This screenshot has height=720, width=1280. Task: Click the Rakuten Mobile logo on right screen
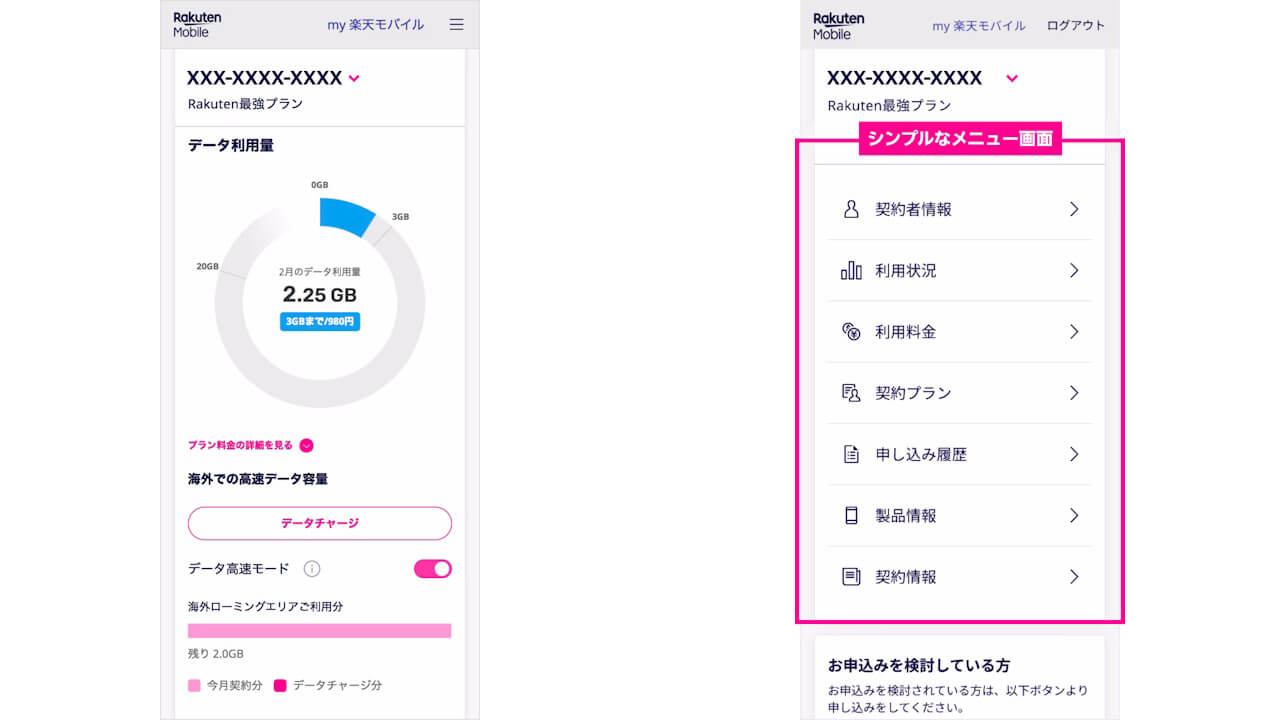(x=838, y=25)
